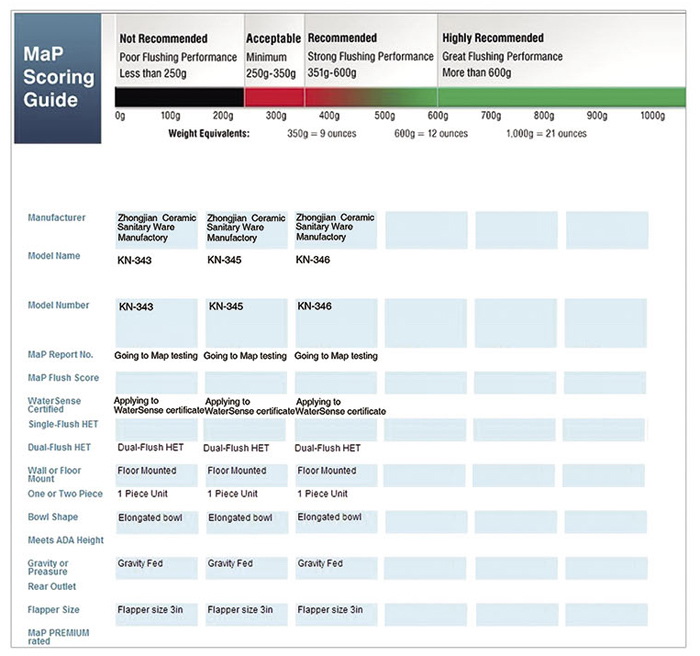Click the empty MaP Flush Score cell under KN-343
This screenshot has height=656, width=700.
(156, 383)
